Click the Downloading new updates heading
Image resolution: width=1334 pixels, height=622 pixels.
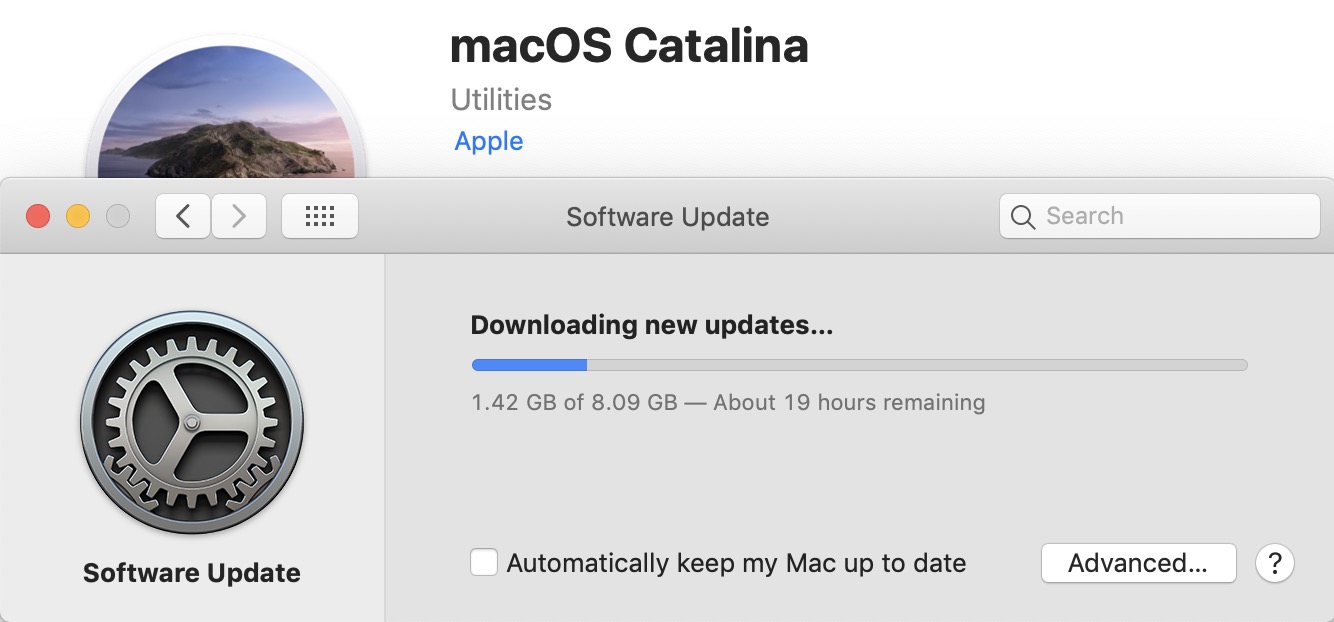tap(651, 325)
